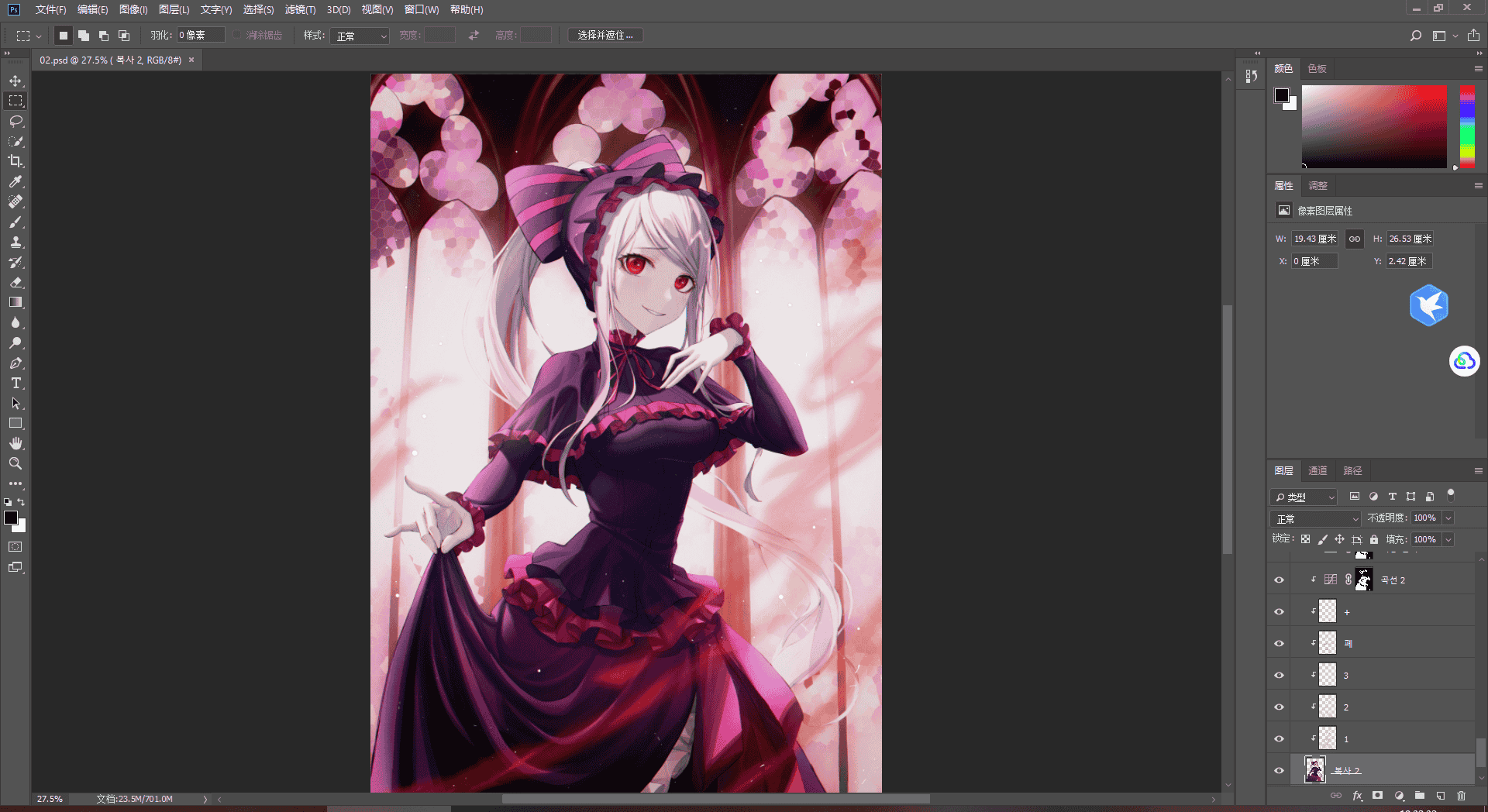Select the Zoom tool
1488x812 pixels.
click(x=15, y=464)
